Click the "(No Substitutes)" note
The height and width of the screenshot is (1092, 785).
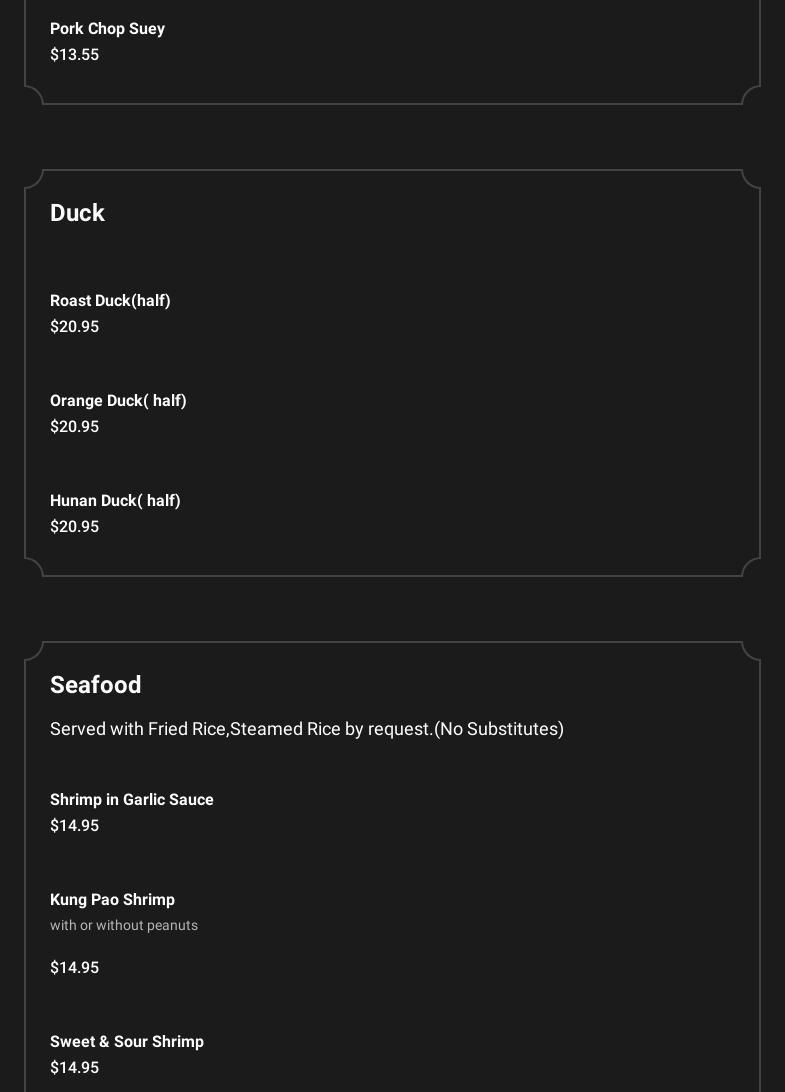(499, 729)
